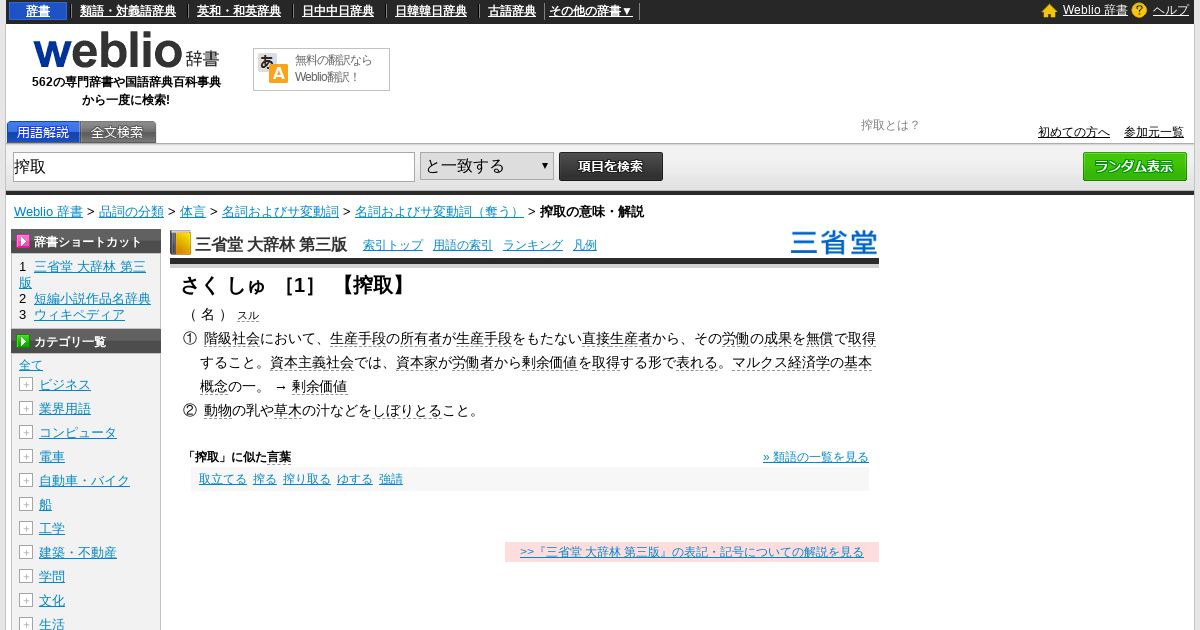This screenshot has width=1200, height=630.
Task: Expand the 業界用語 category plus icon
Action: coord(26,408)
